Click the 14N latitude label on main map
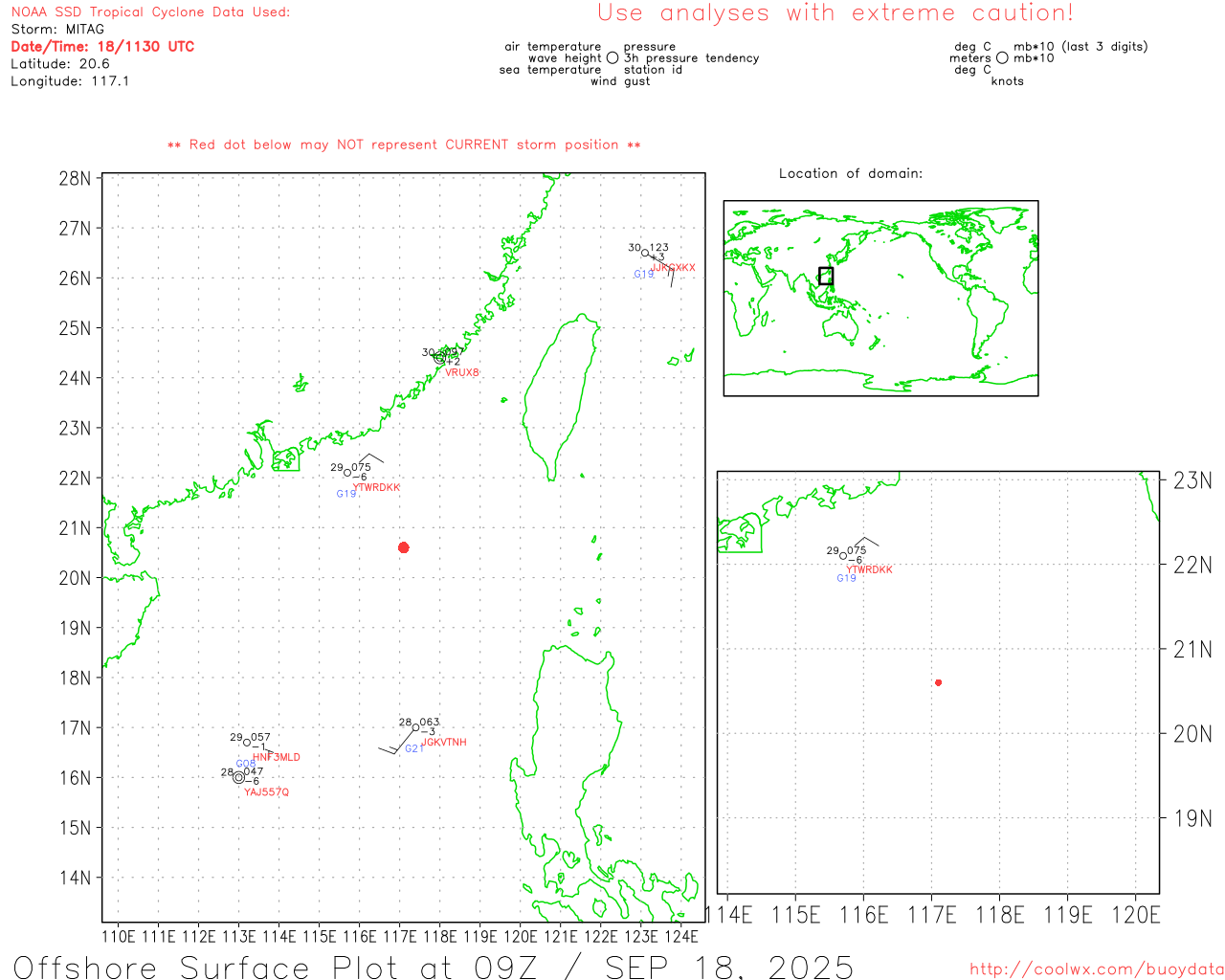The height and width of the screenshot is (980, 1225). point(75,878)
